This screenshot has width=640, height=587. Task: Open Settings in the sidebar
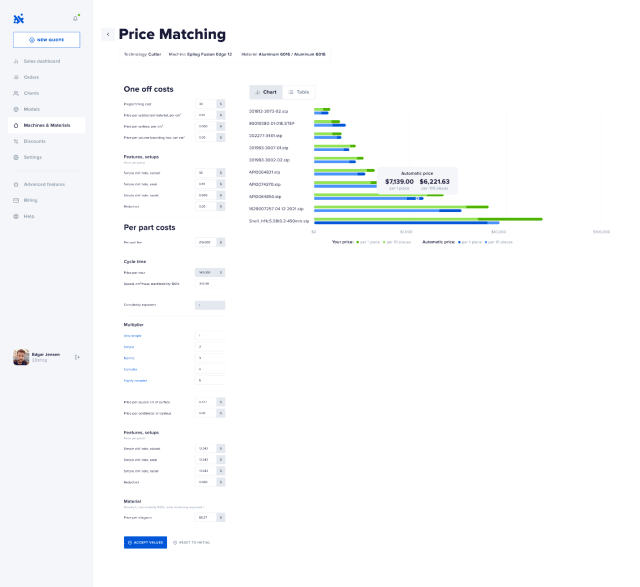point(32,157)
